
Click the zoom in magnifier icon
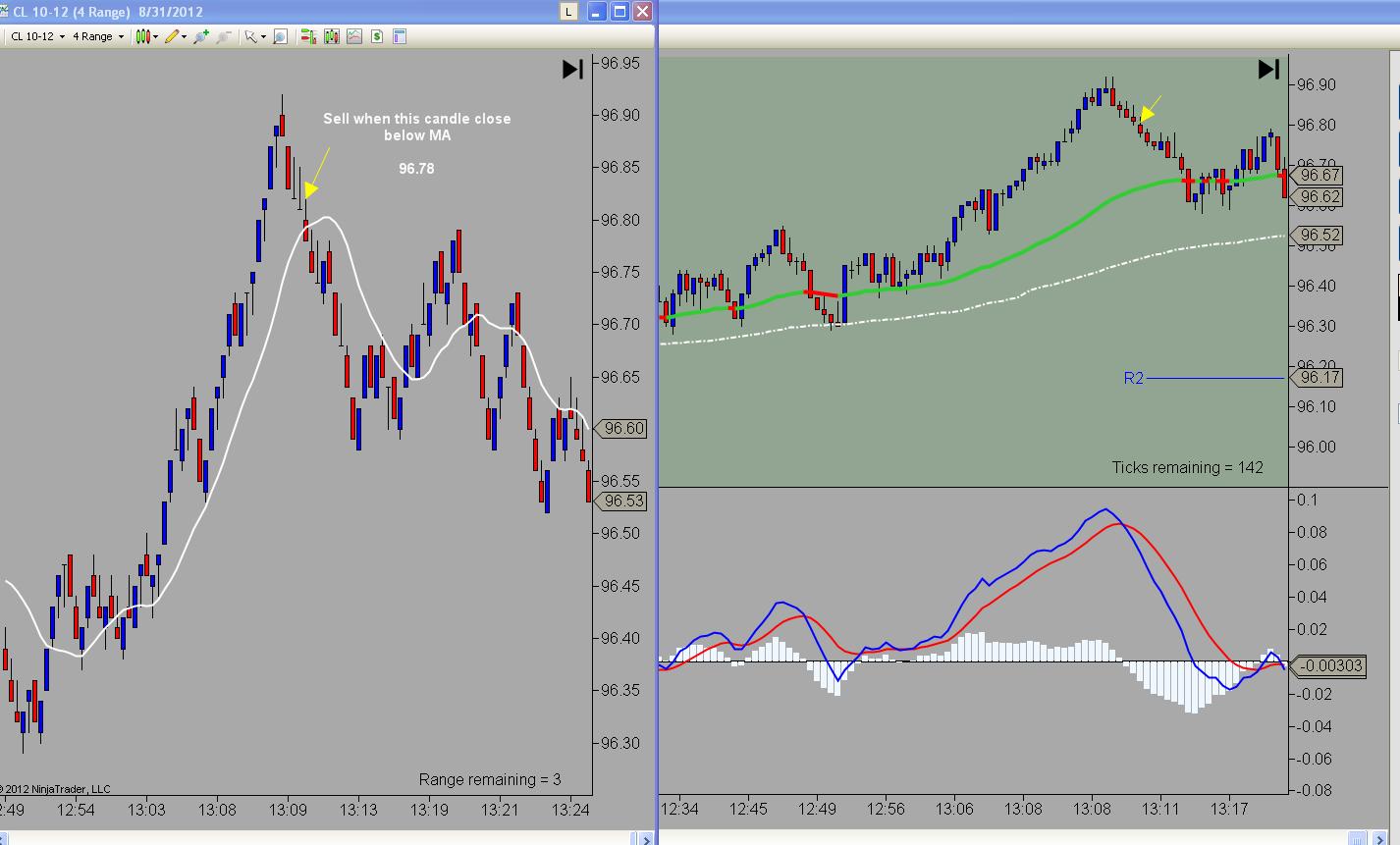click(201, 36)
